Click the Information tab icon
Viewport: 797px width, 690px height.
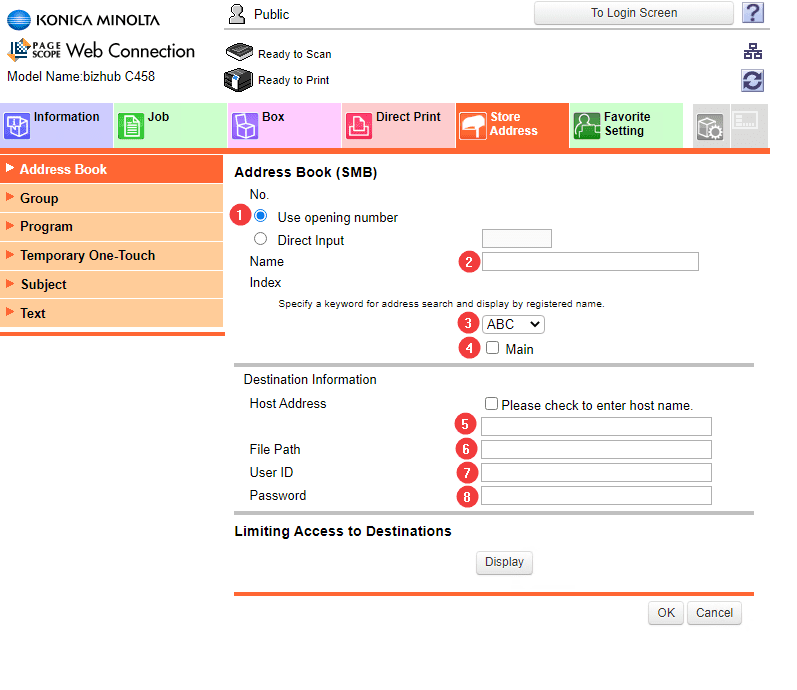click(18, 125)
